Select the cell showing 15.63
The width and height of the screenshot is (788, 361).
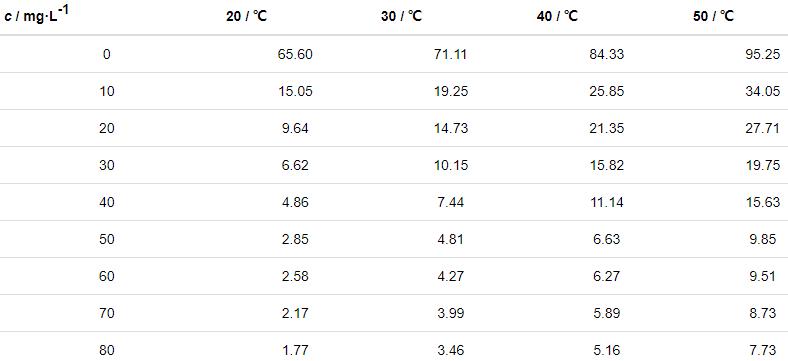[x=763, y=202]
